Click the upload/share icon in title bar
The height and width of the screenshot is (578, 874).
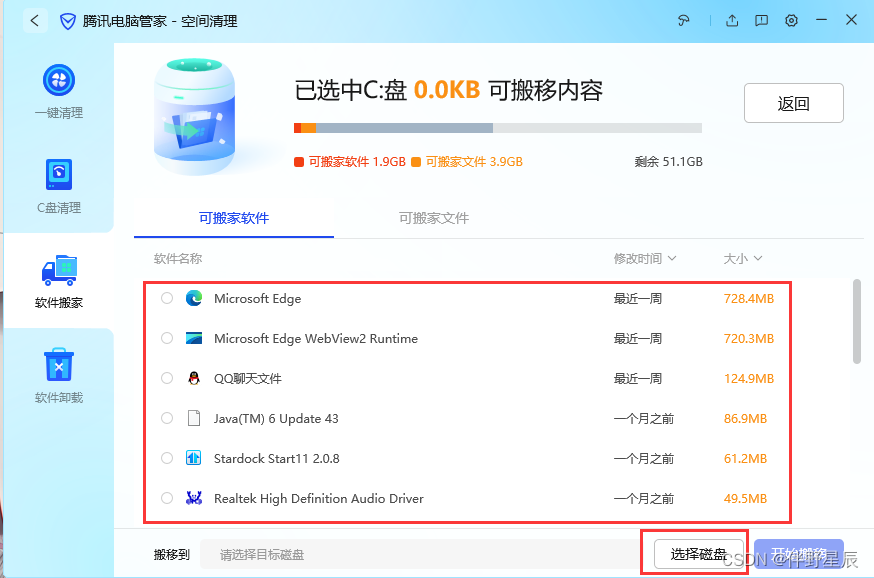point(732,21)
